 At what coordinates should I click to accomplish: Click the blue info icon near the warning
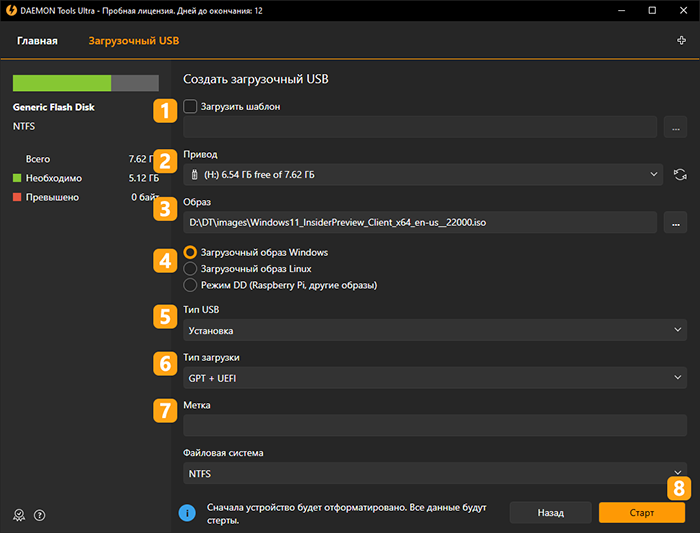tap(187, 513)
